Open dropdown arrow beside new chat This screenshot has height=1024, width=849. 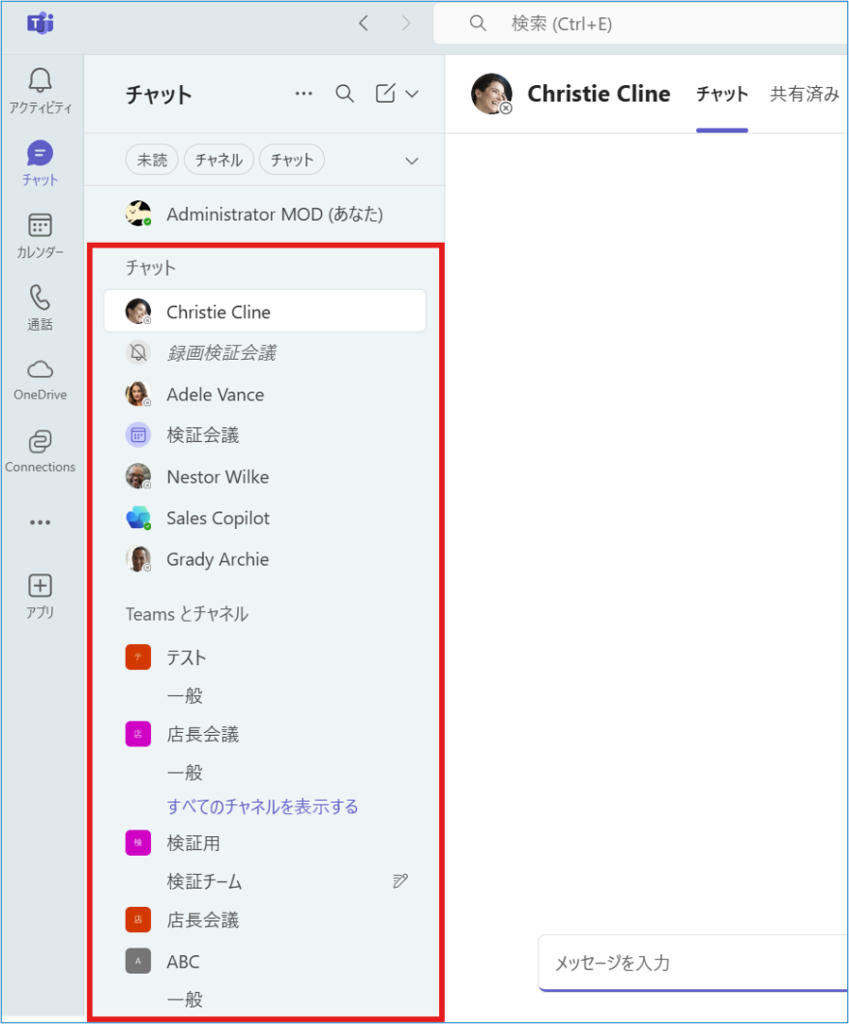click(412, 94)
